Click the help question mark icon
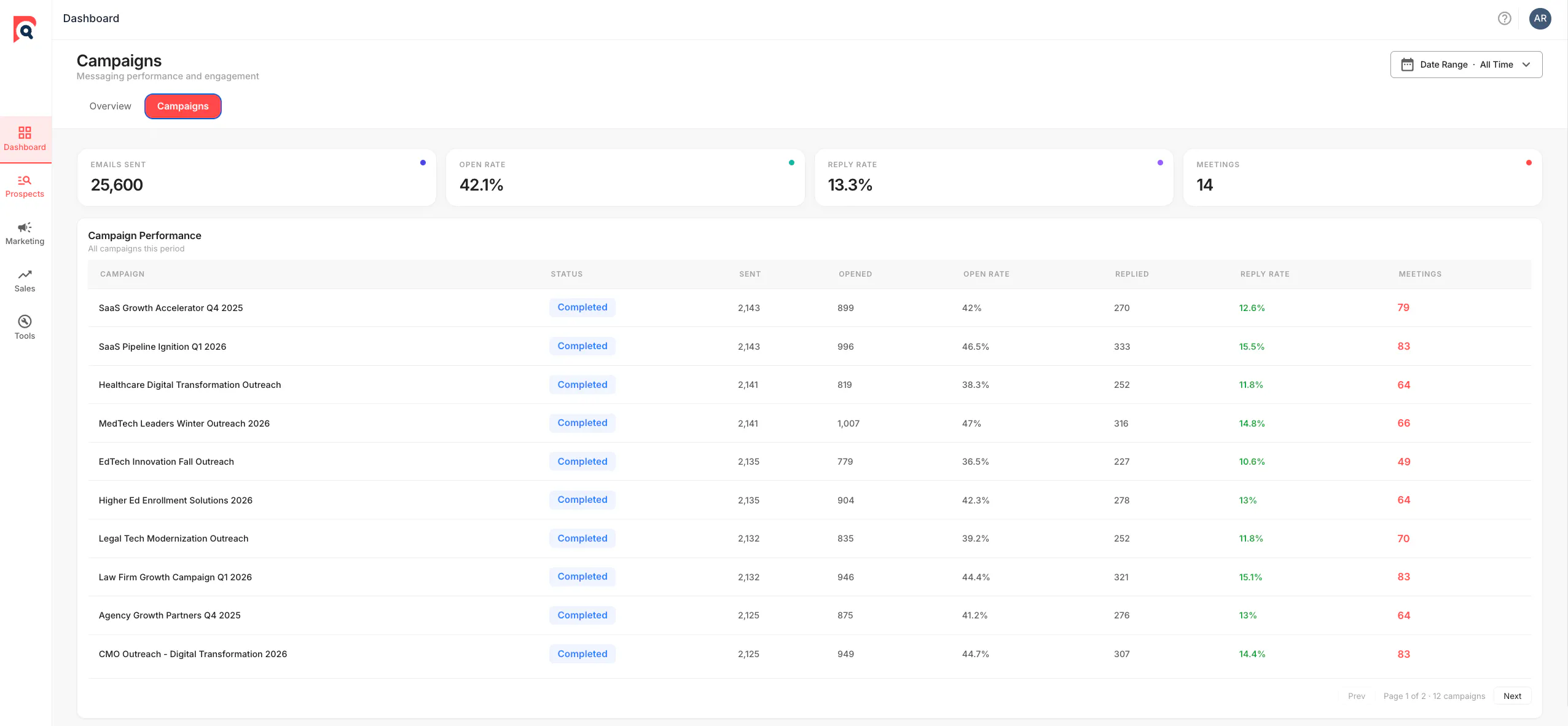The image size is (1568, 726). click(1504, 18)
